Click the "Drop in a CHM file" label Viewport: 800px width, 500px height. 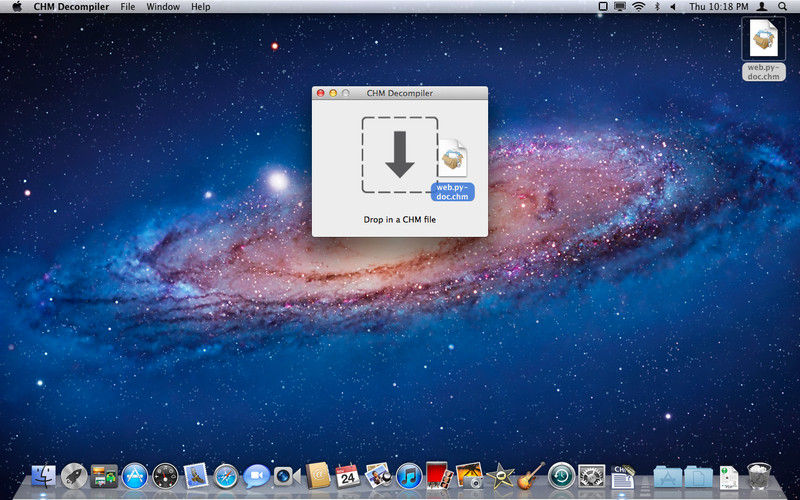[399, 220]
